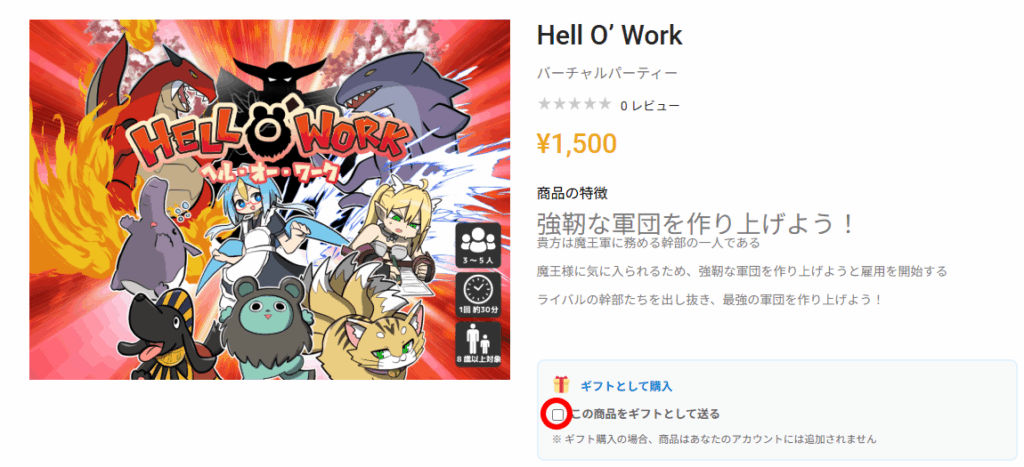Viewport: 1024px width, 467px height.
Task: Click the player count 3～5人 icon
Action: [479, 246]
